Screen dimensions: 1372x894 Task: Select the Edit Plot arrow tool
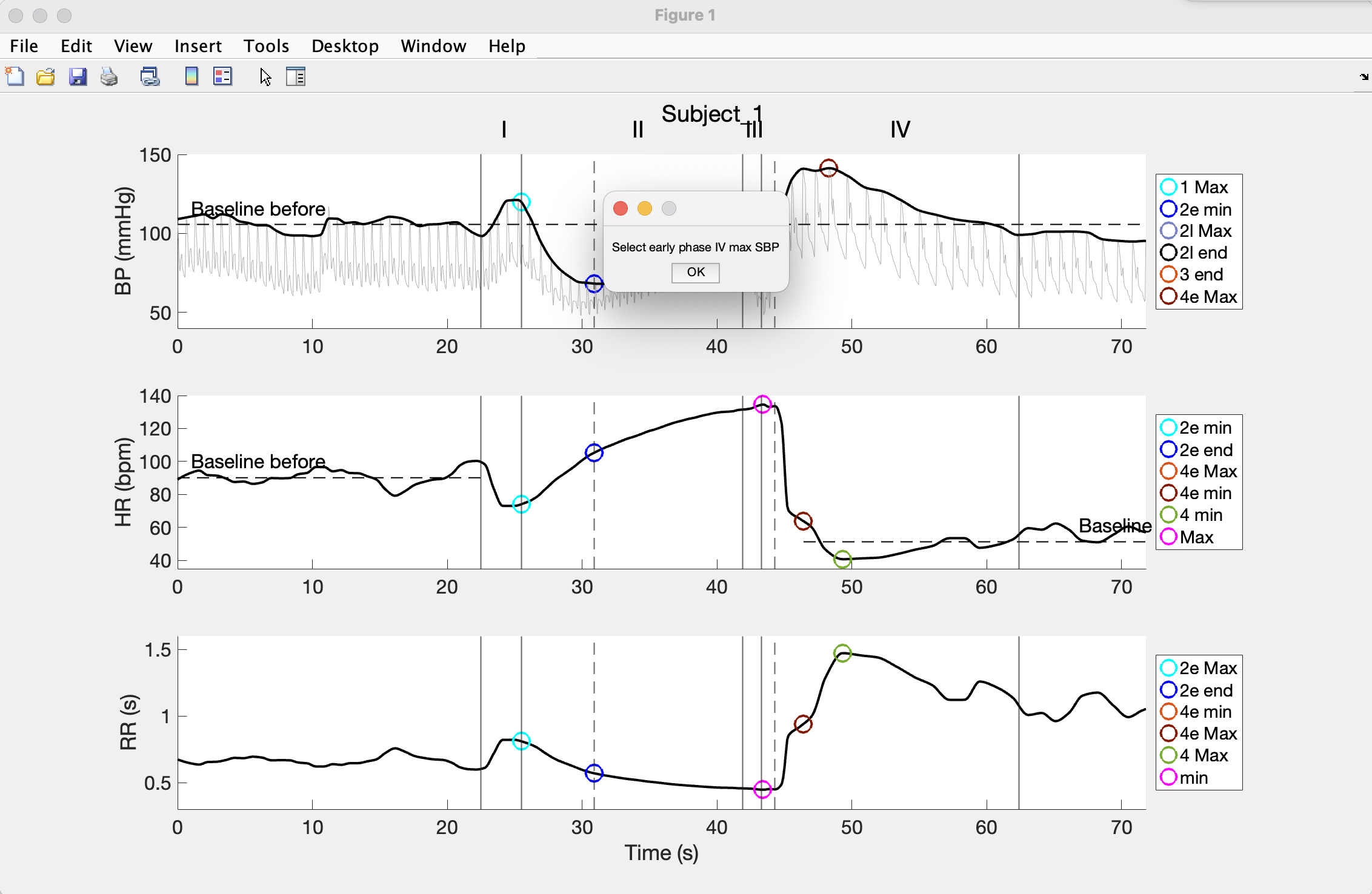coord(265,77)
